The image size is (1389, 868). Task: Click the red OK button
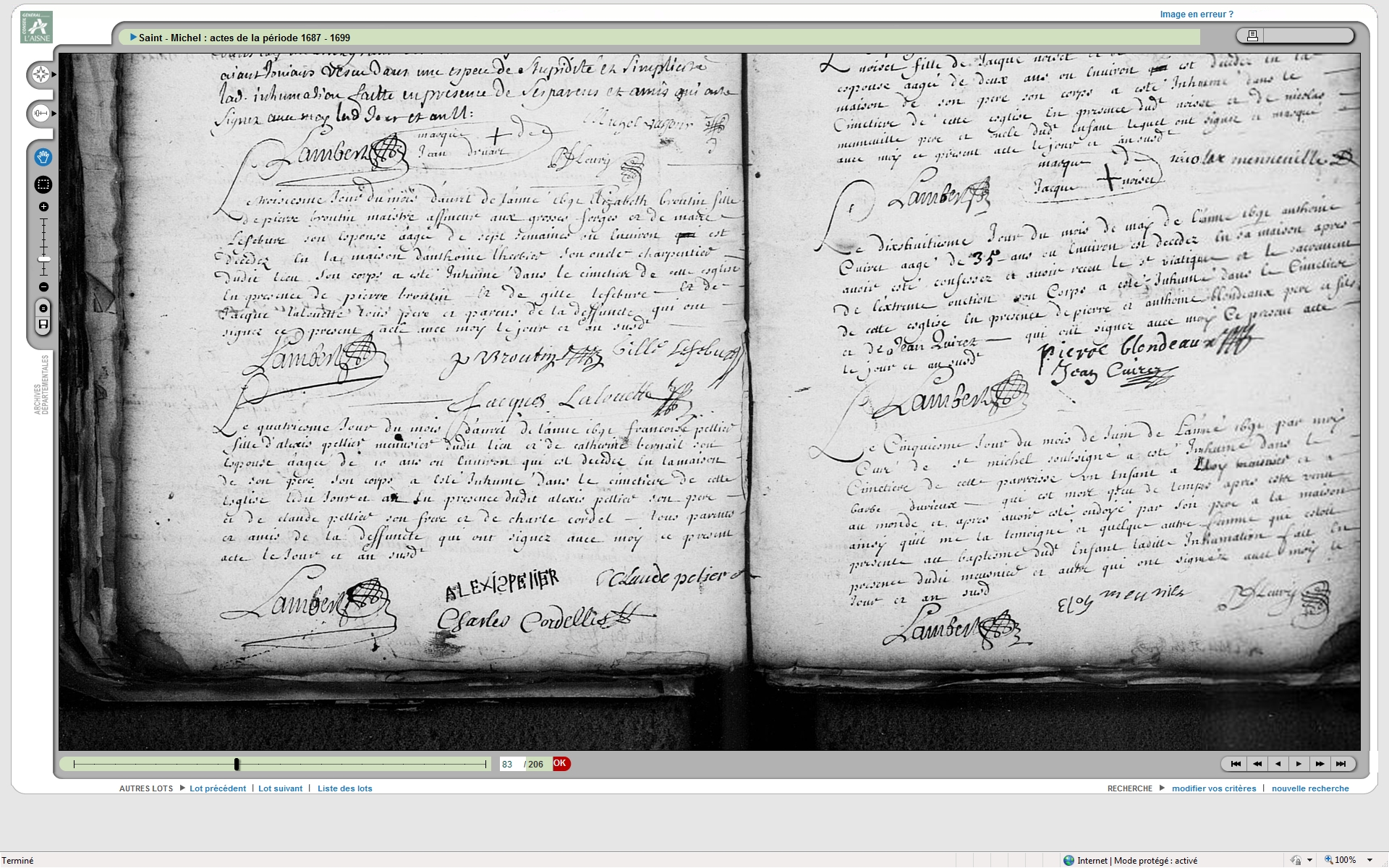(x=561, y=764)
